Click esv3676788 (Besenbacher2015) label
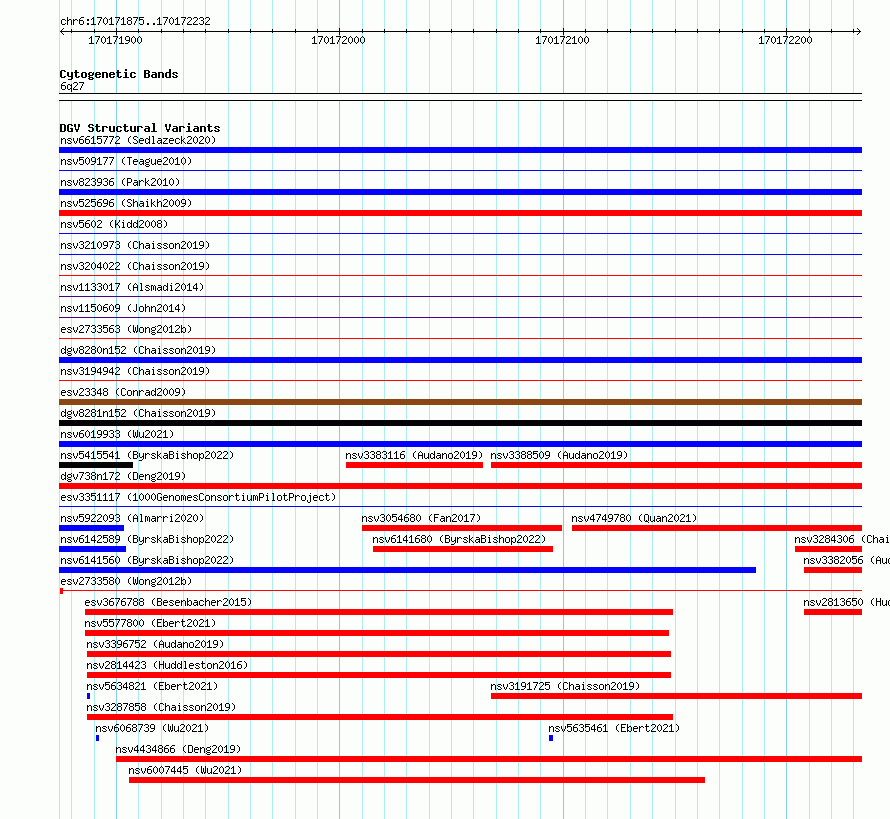 point(168,602)
